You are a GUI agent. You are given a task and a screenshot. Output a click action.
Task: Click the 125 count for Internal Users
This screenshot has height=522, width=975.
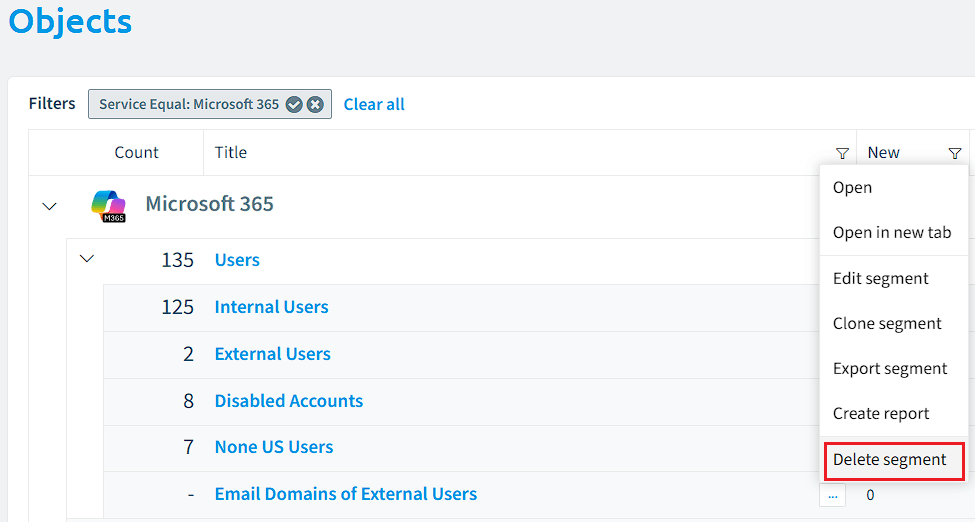click(x=177, y=307)
